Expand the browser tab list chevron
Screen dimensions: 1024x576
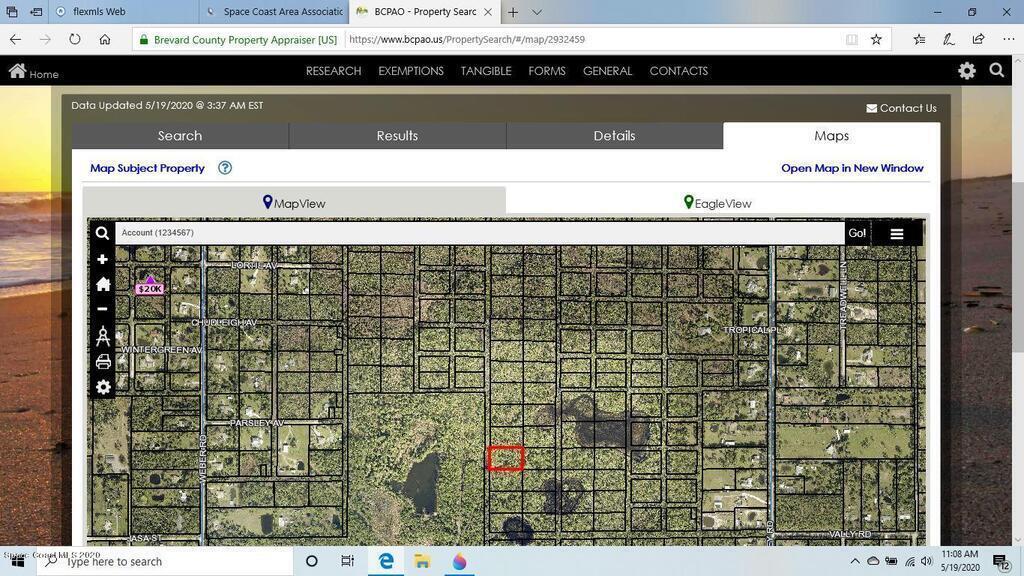click(x=537, y=12)
